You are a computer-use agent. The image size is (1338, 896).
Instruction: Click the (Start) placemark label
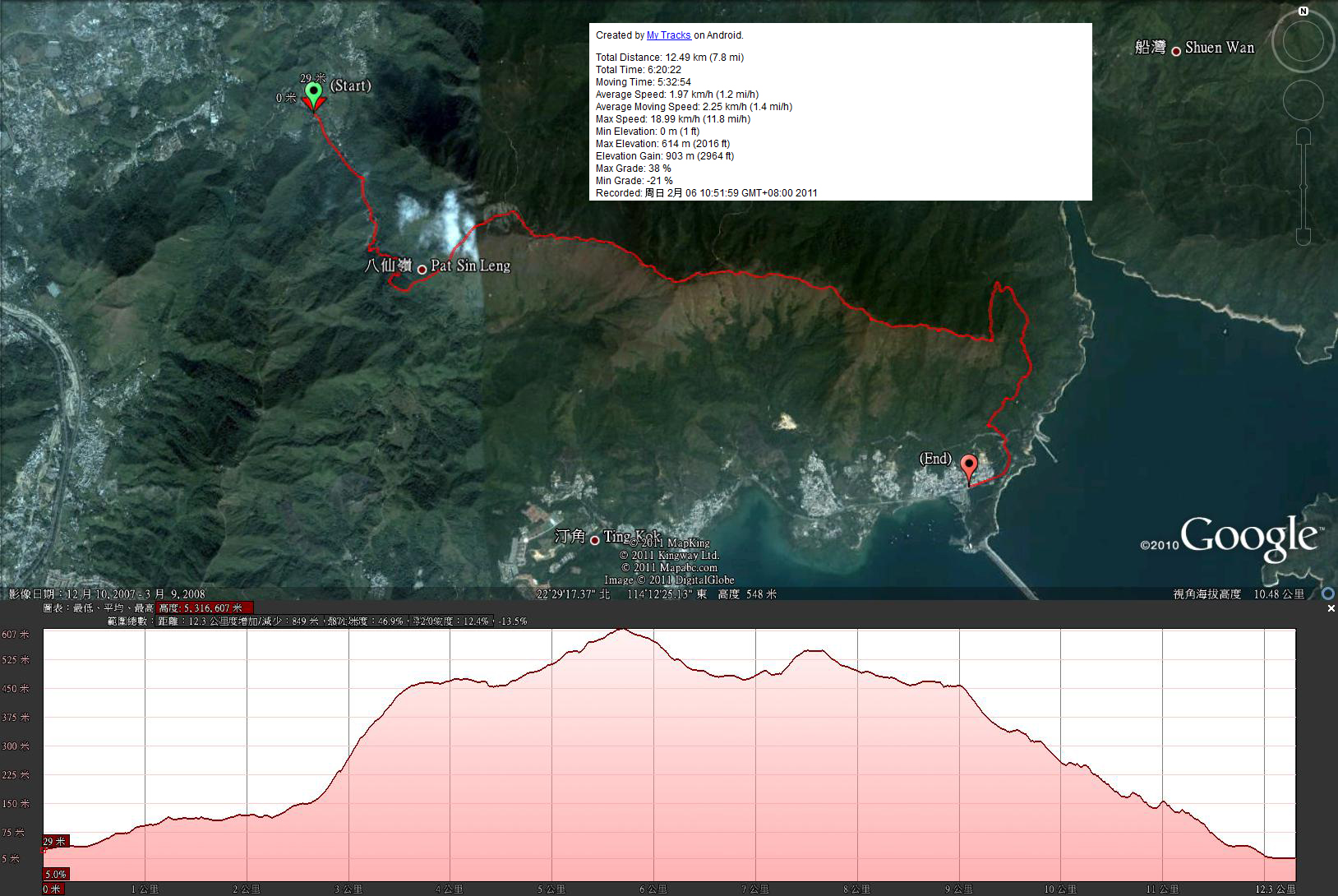pyautogui.click(x=351, y=85)
